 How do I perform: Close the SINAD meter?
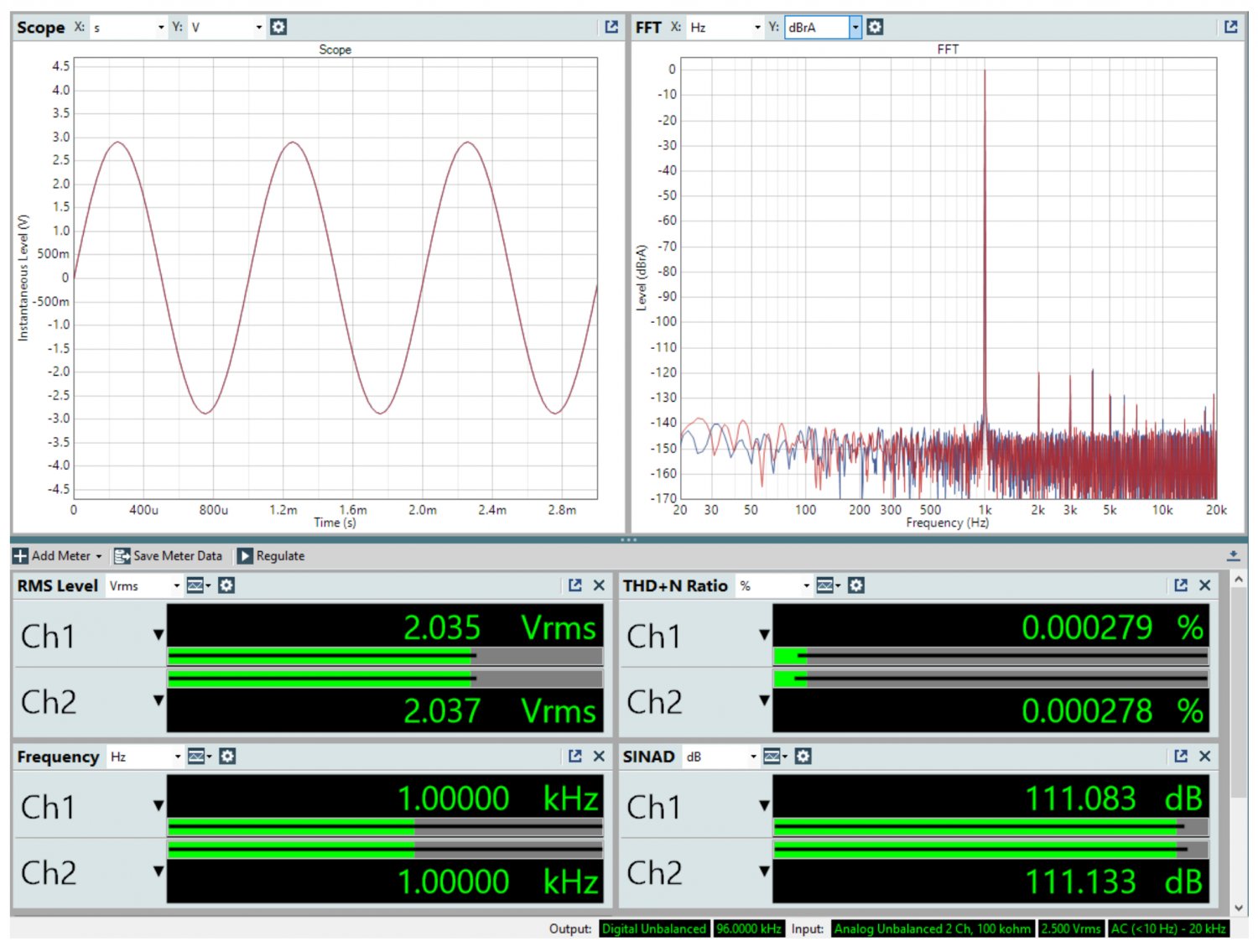[x=1205, y=757]
